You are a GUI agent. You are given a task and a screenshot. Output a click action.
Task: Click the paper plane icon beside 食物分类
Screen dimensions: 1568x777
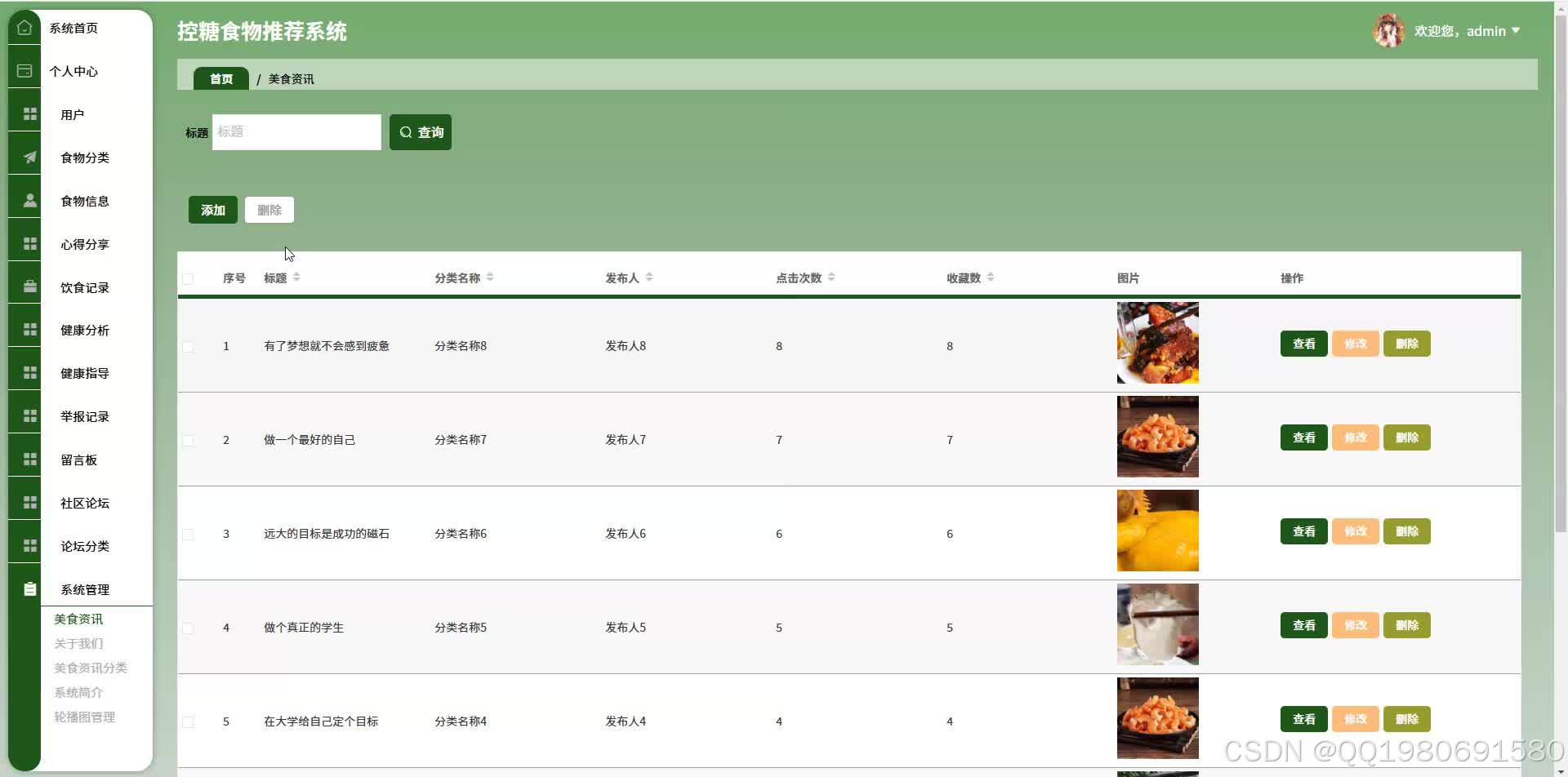(x=30, y=158)
